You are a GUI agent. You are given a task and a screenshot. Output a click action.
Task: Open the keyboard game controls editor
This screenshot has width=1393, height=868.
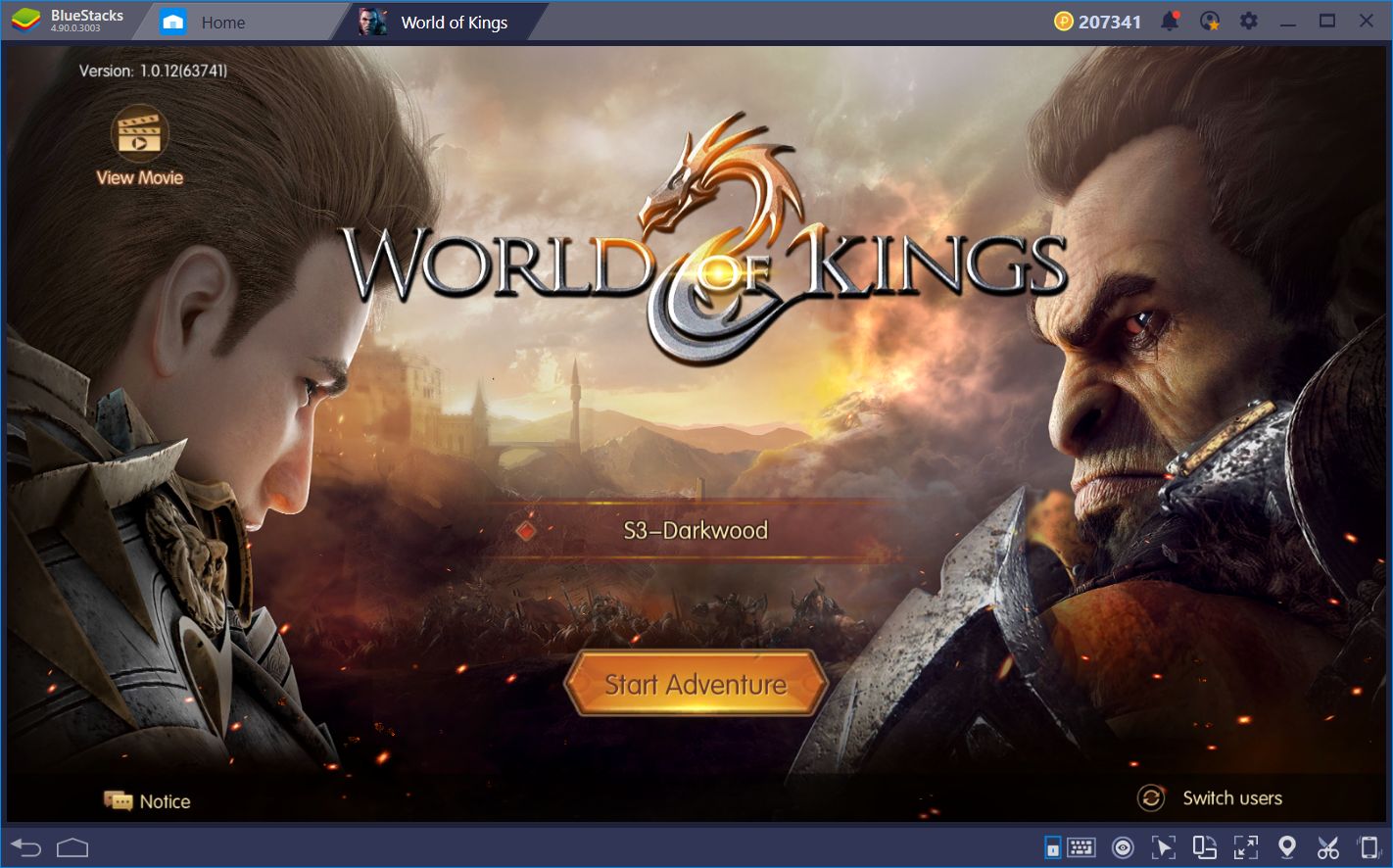pos(1081,847)
